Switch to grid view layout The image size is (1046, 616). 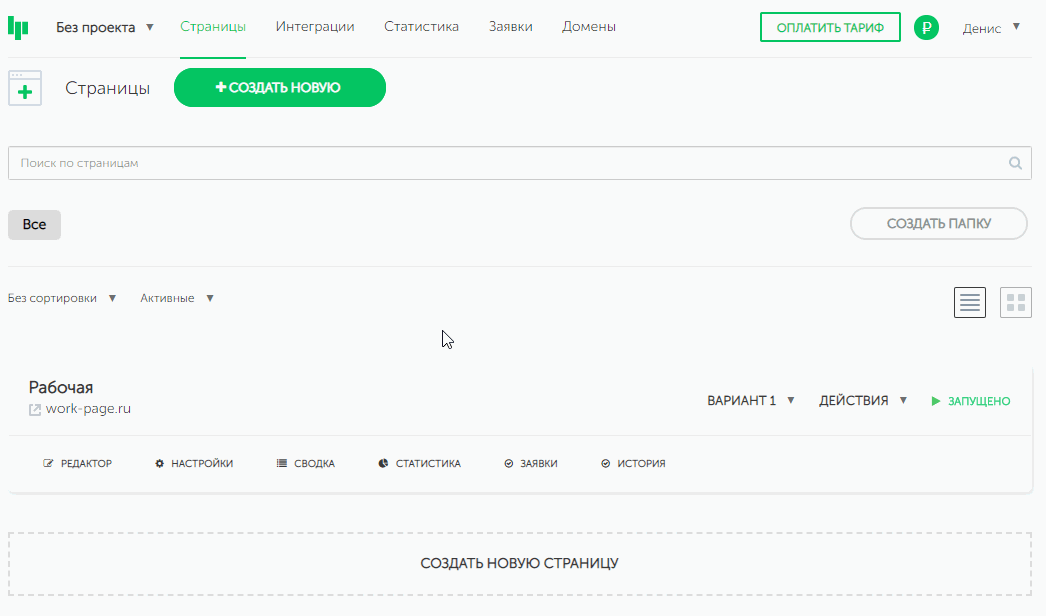click(x=1015, y=303)
